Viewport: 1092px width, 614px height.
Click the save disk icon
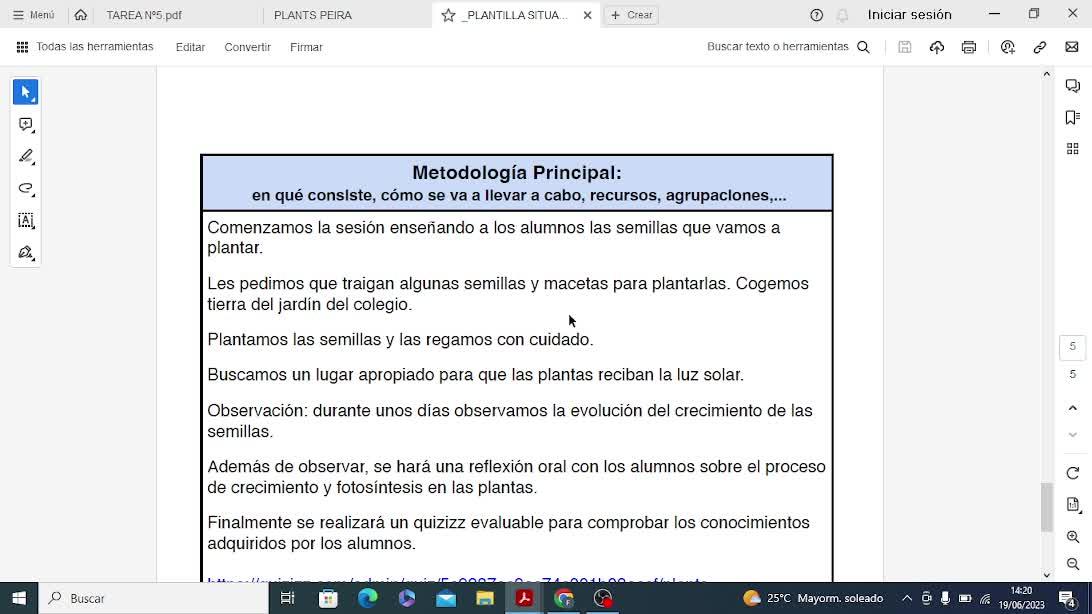pyautogui.click(x=905, y=47)
